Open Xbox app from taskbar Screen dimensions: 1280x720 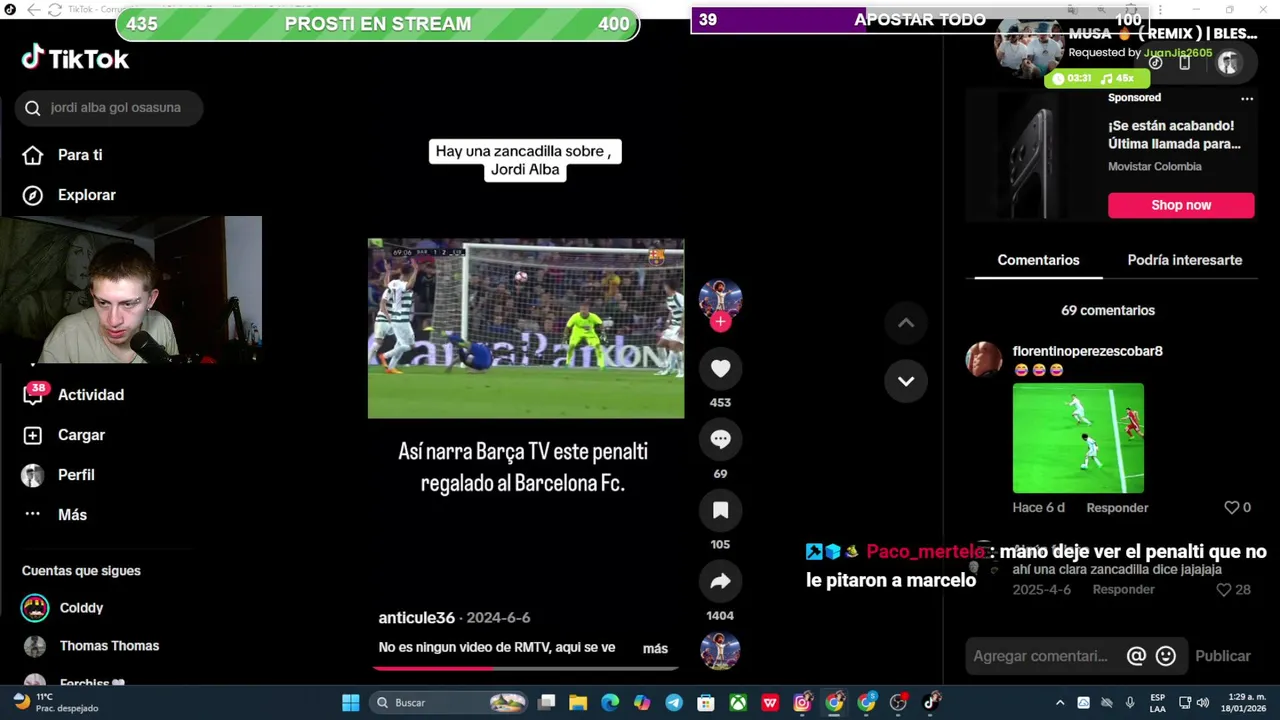point(738,703)
